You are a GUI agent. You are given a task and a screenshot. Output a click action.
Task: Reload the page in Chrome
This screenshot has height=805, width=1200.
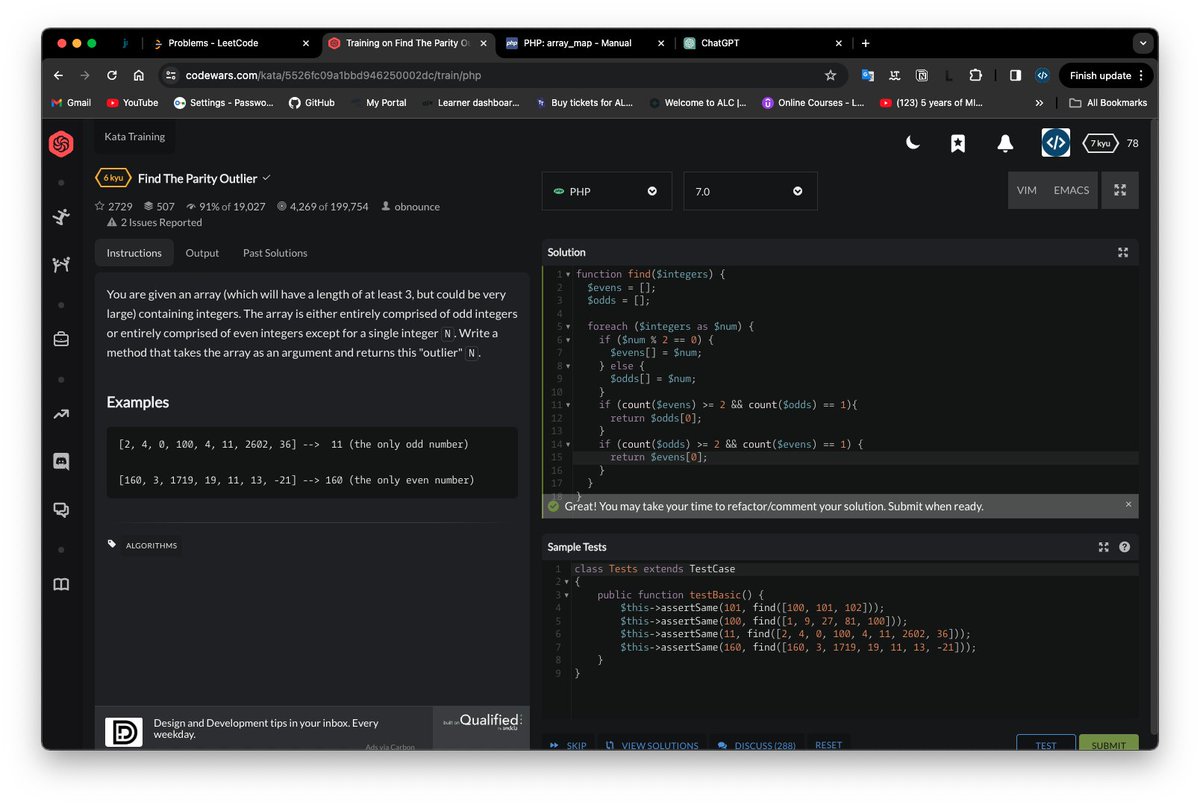click(112, 75)
